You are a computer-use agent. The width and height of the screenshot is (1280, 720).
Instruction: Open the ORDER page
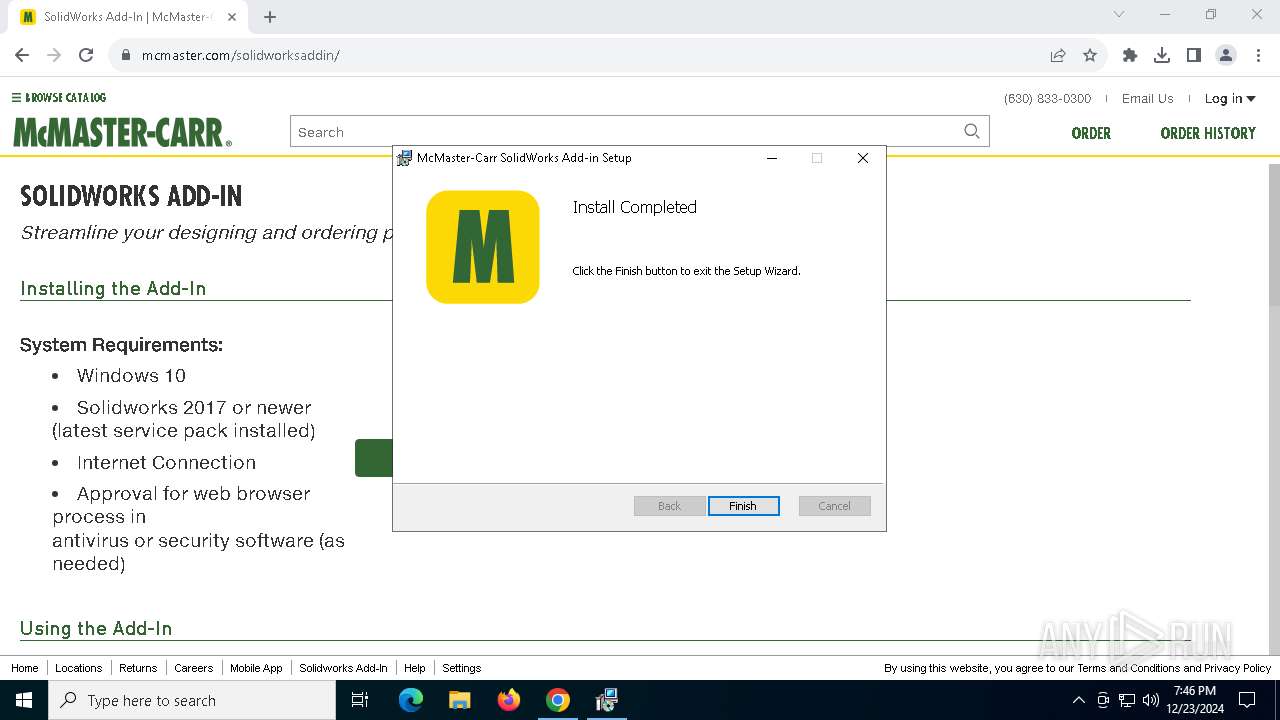1091,133
